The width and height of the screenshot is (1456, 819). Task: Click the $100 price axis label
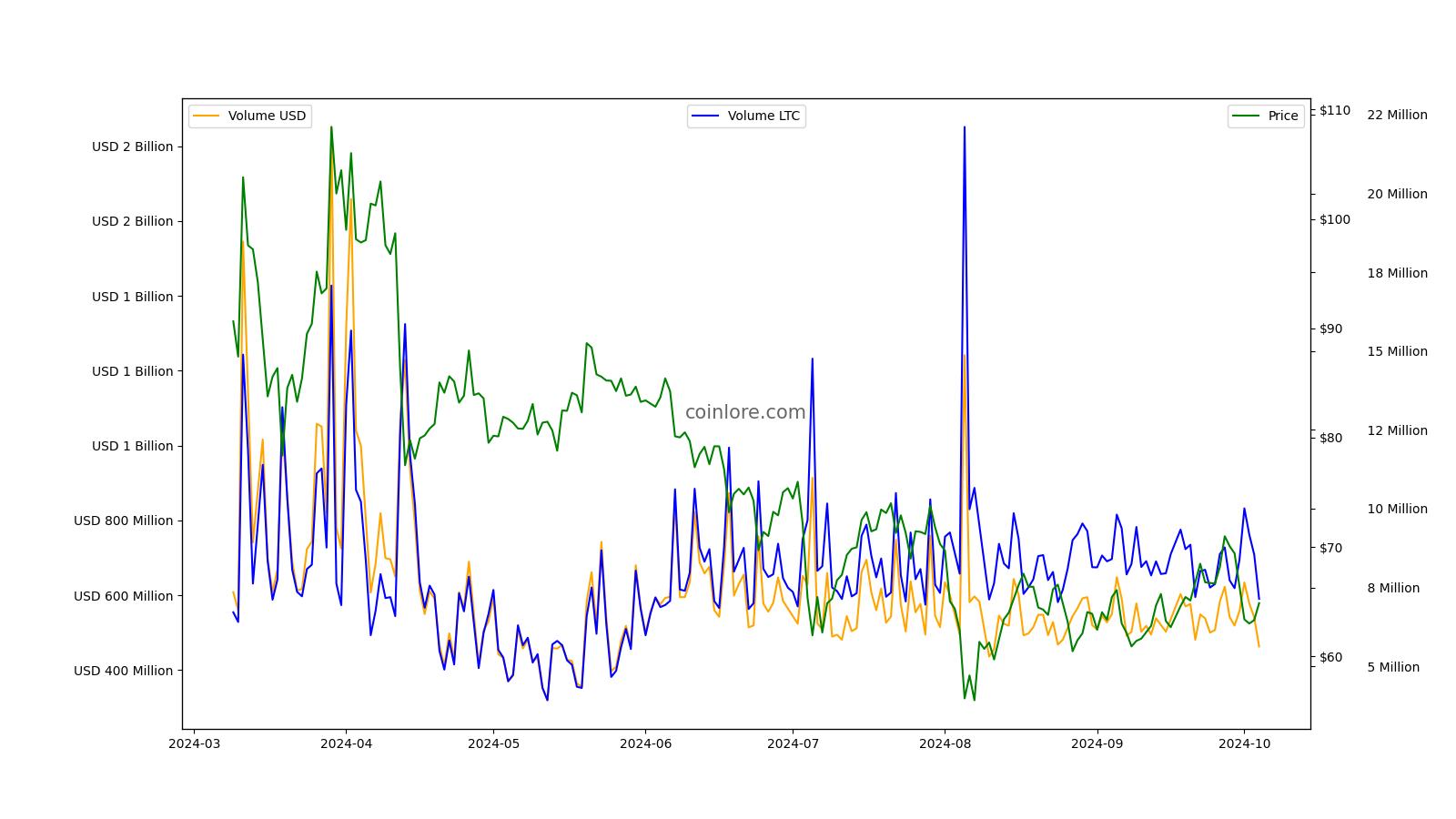click(1335, 219)
